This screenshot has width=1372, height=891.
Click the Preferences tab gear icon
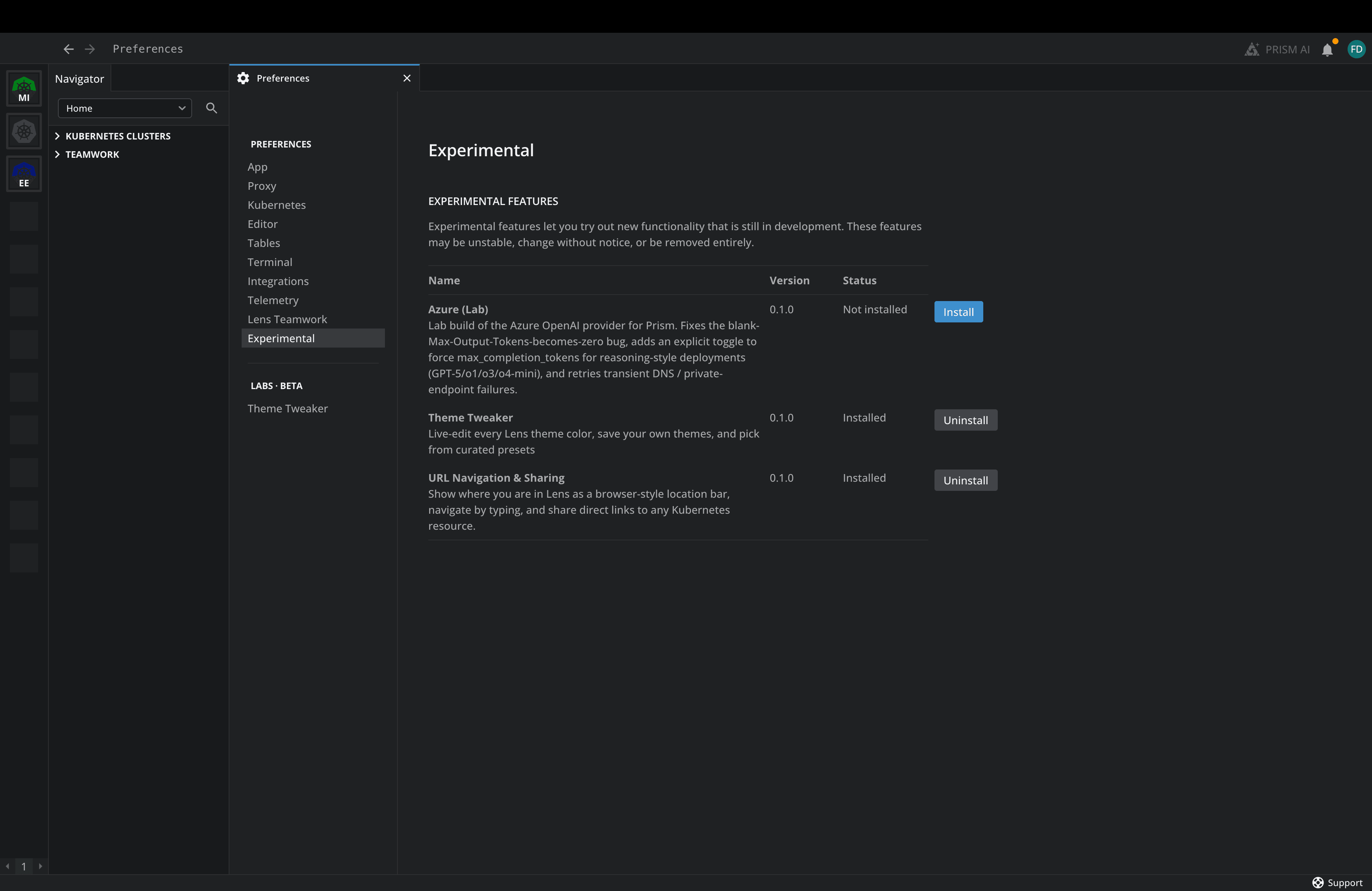click(243, 79)
